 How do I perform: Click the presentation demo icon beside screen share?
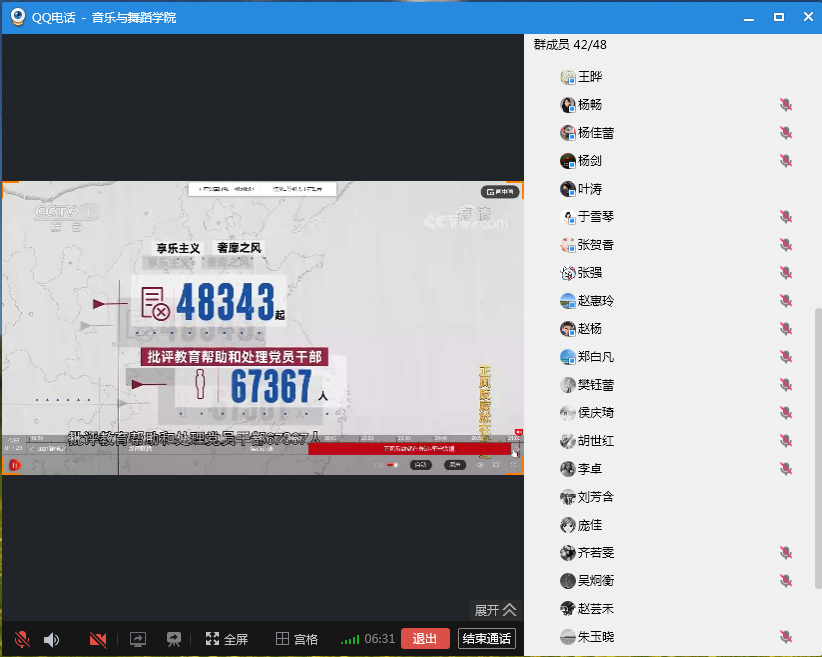(x=173, y=639)
